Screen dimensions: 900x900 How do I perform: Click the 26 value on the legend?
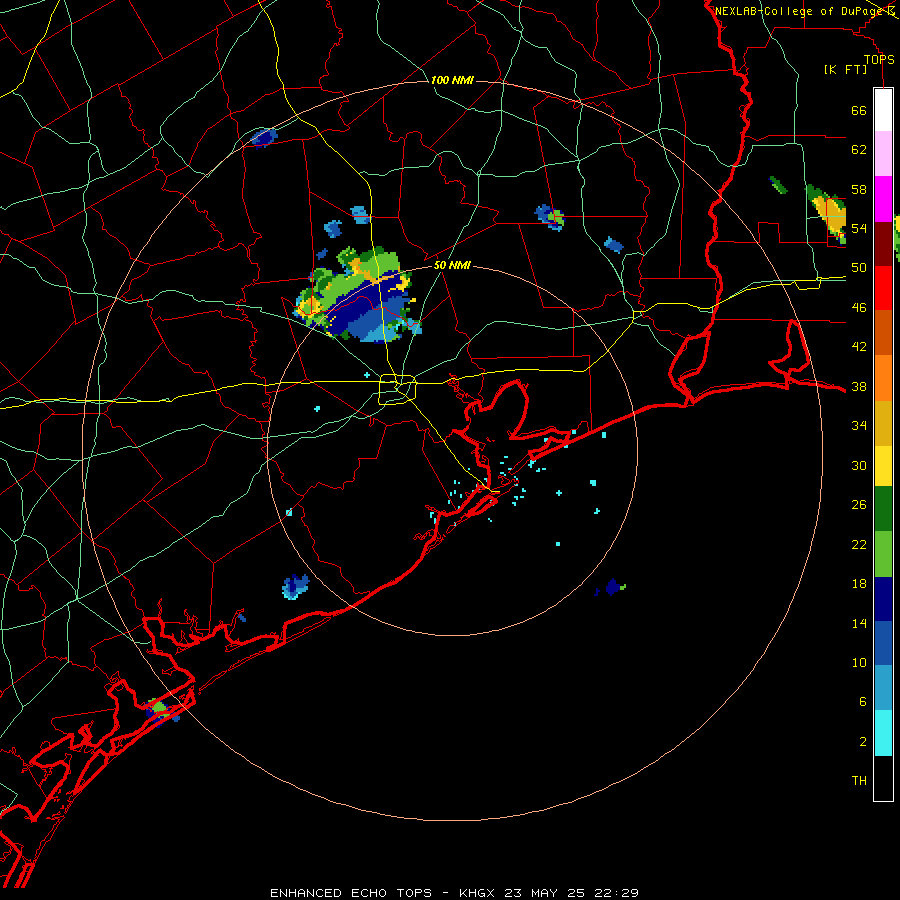(859, 505)
